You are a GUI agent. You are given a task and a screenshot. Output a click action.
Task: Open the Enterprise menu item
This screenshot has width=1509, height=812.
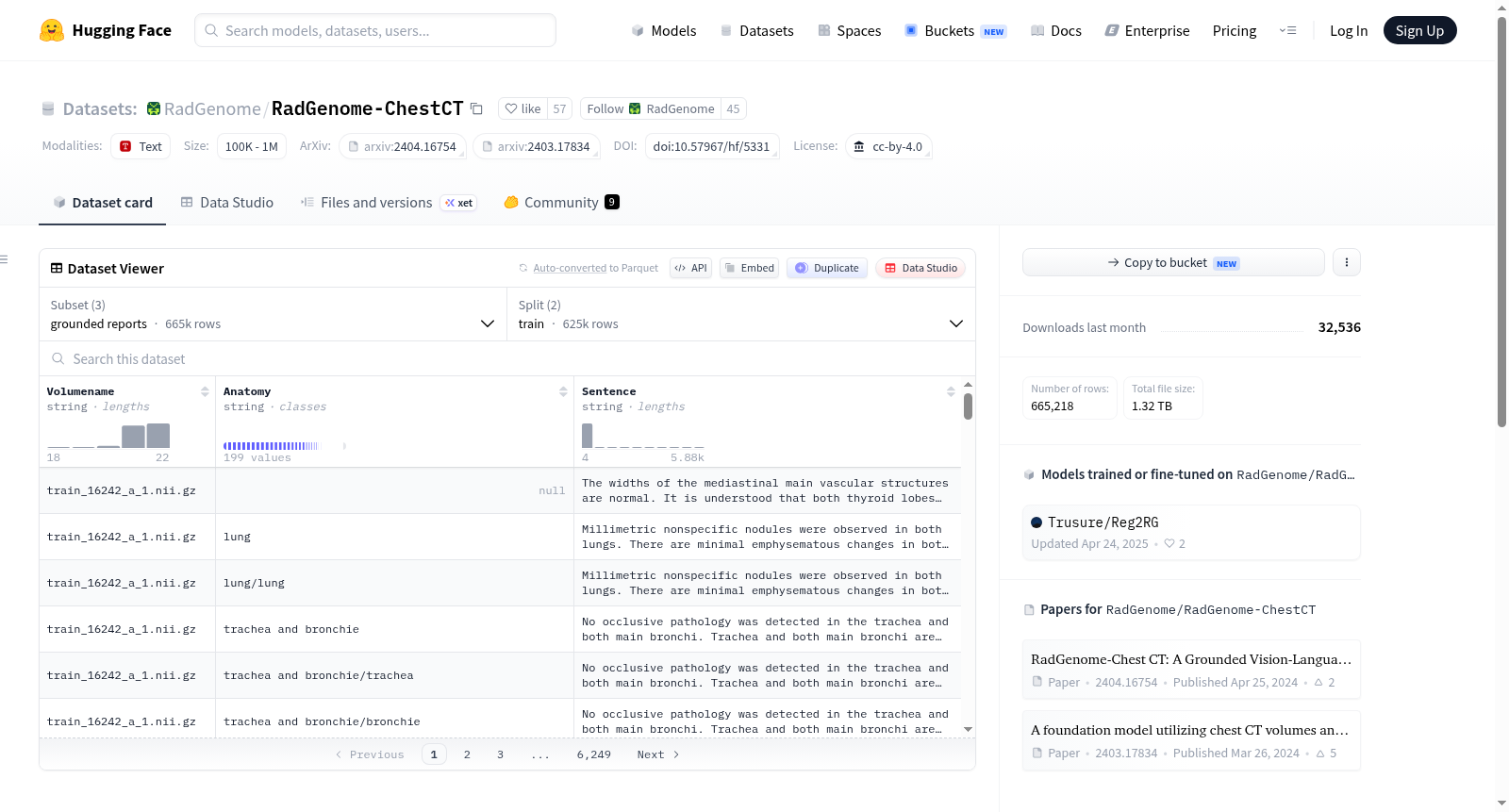(x=1148, y=30)
